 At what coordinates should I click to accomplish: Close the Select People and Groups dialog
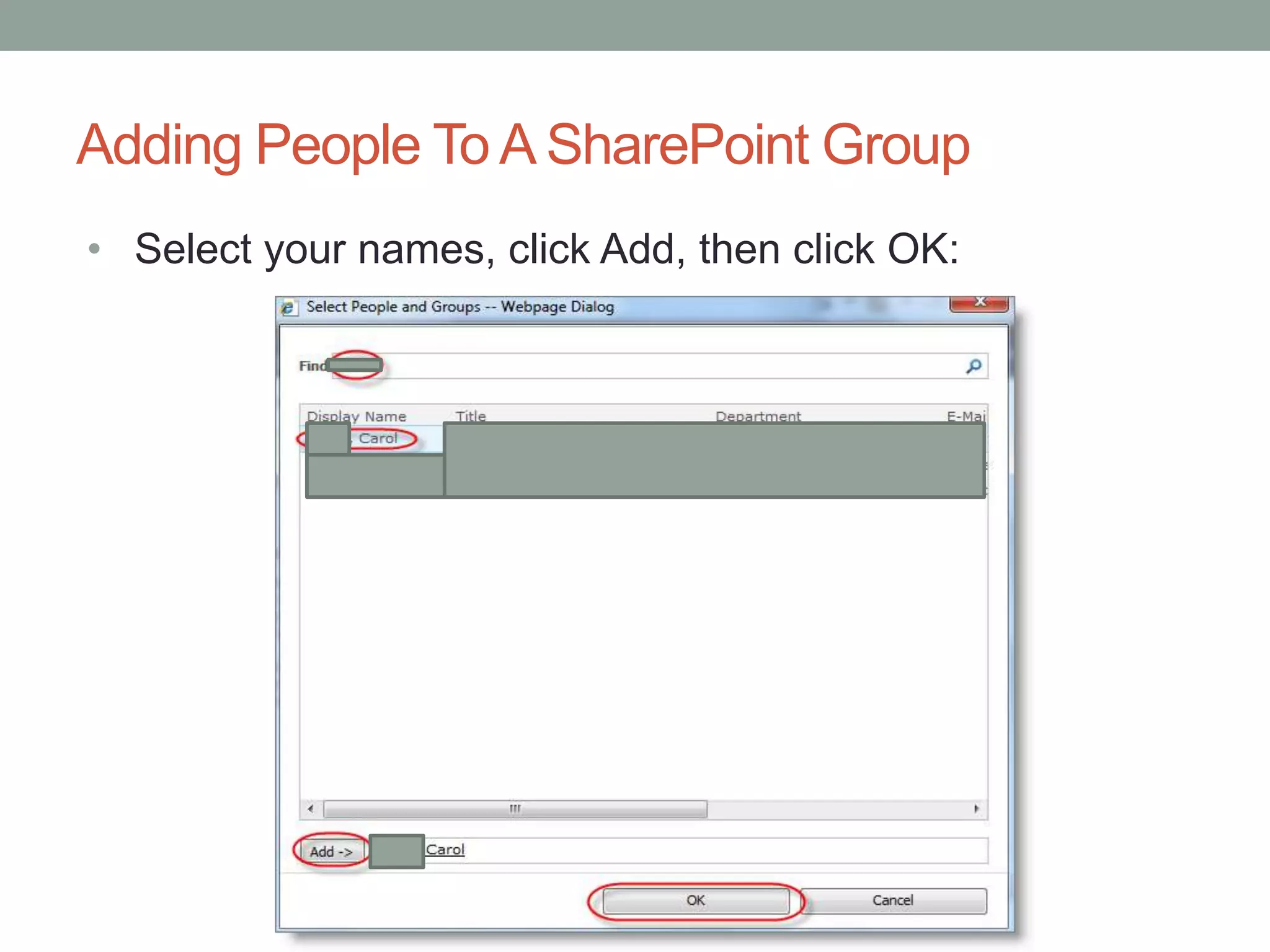click(979, 302)
